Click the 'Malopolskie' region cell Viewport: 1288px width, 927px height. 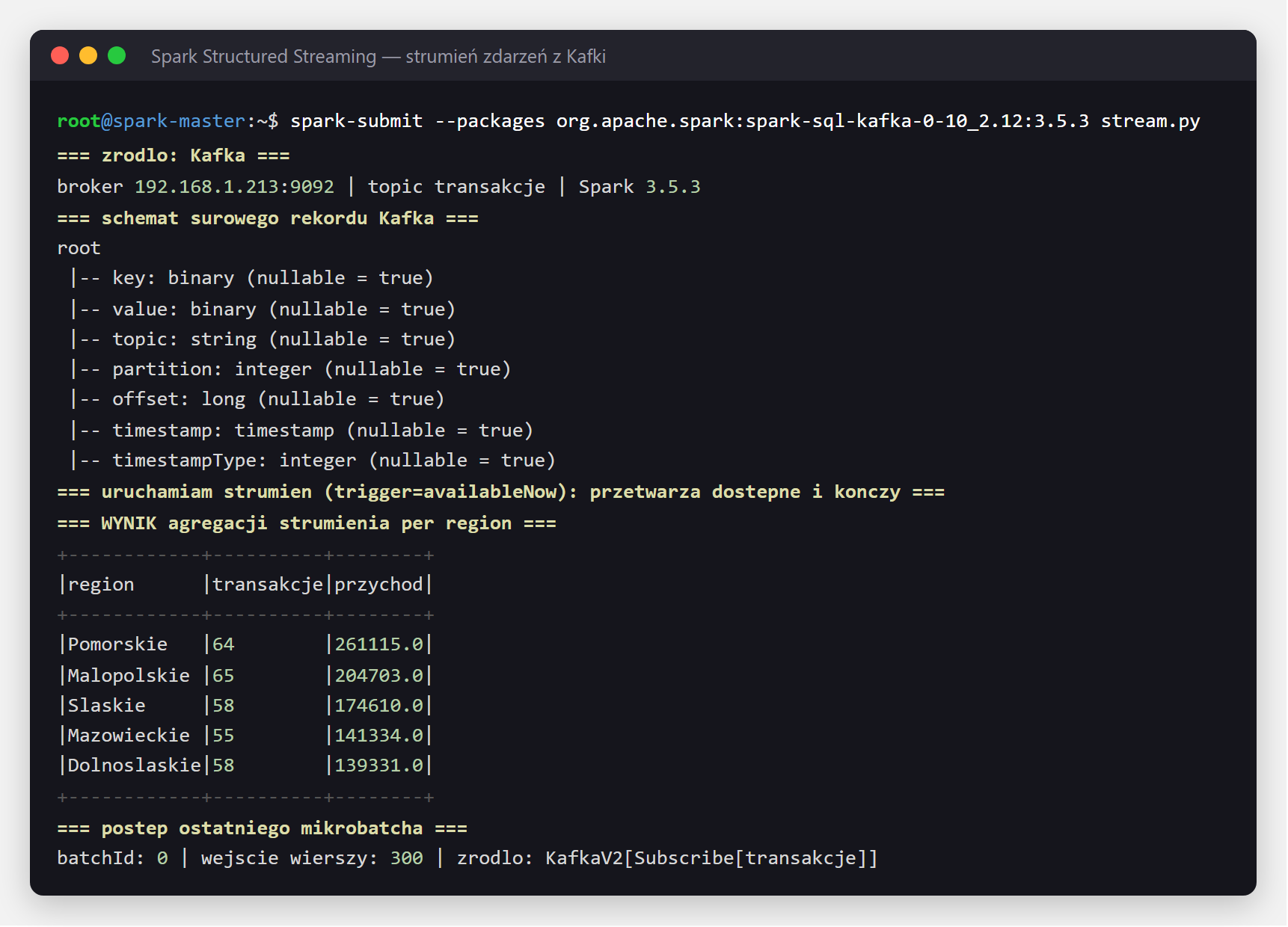129,676
